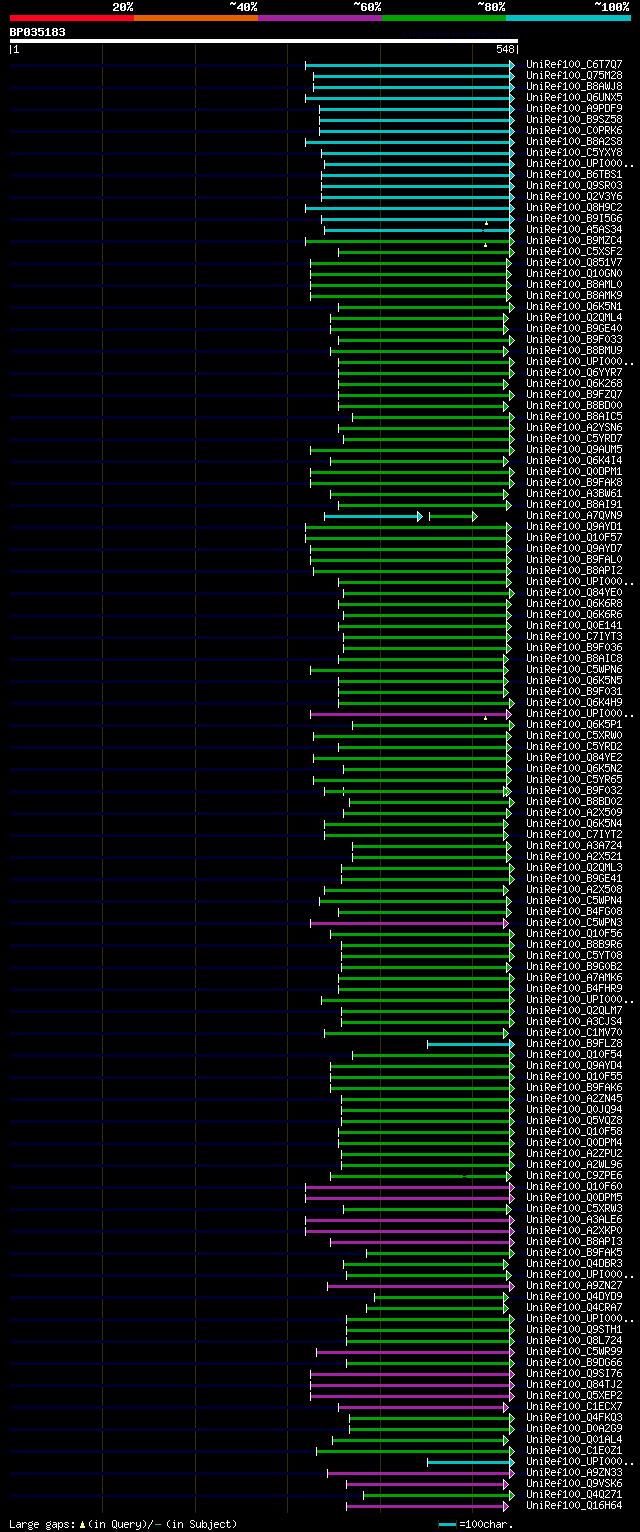Click label UniRef100_Q0E141
Image resolution: width=640 pixels, height=1532 pixels.
tap(574, 625)
